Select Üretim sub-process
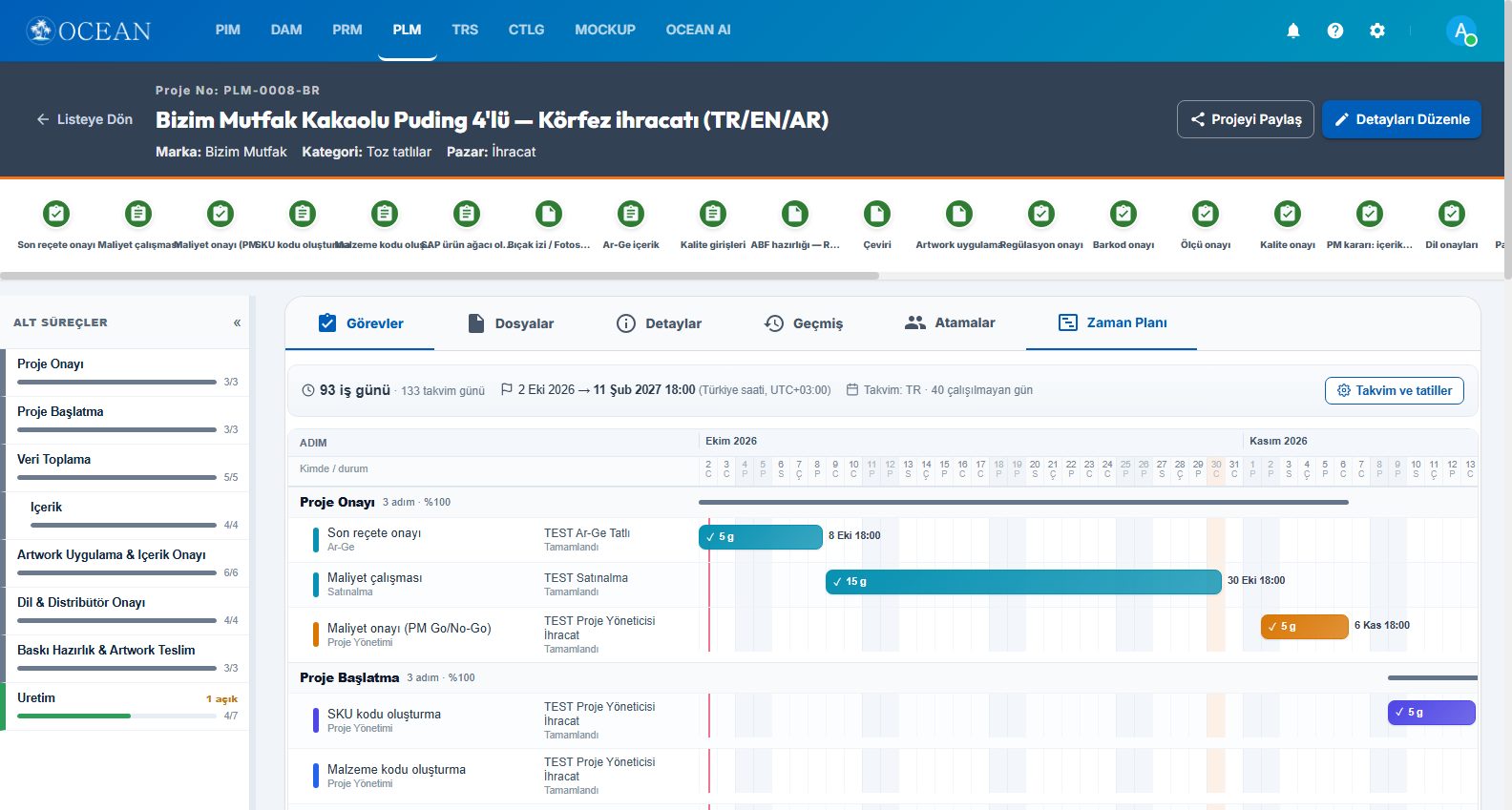This screenshot has height=810, width=1512. [x=127, y=706]
